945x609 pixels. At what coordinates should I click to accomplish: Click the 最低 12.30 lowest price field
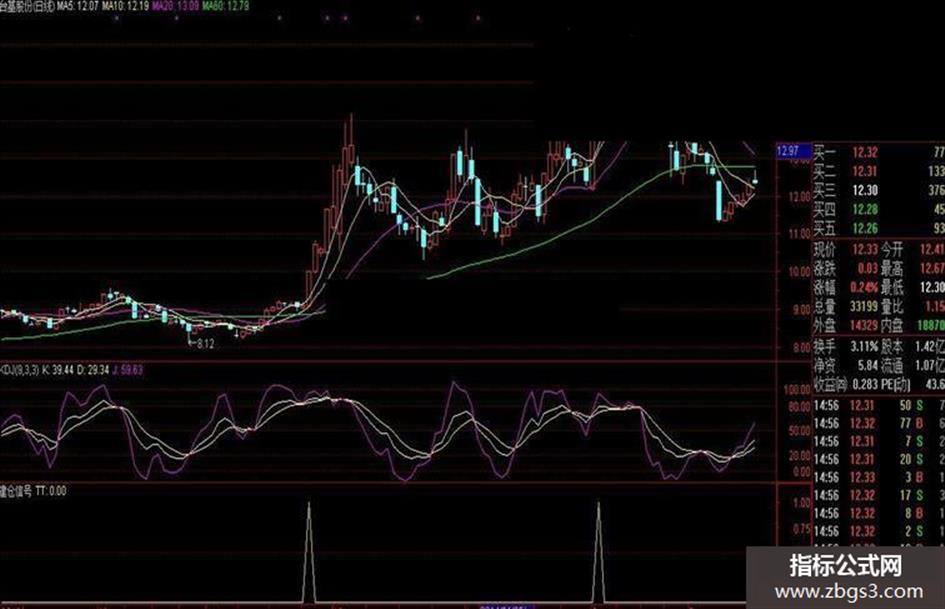912,287
